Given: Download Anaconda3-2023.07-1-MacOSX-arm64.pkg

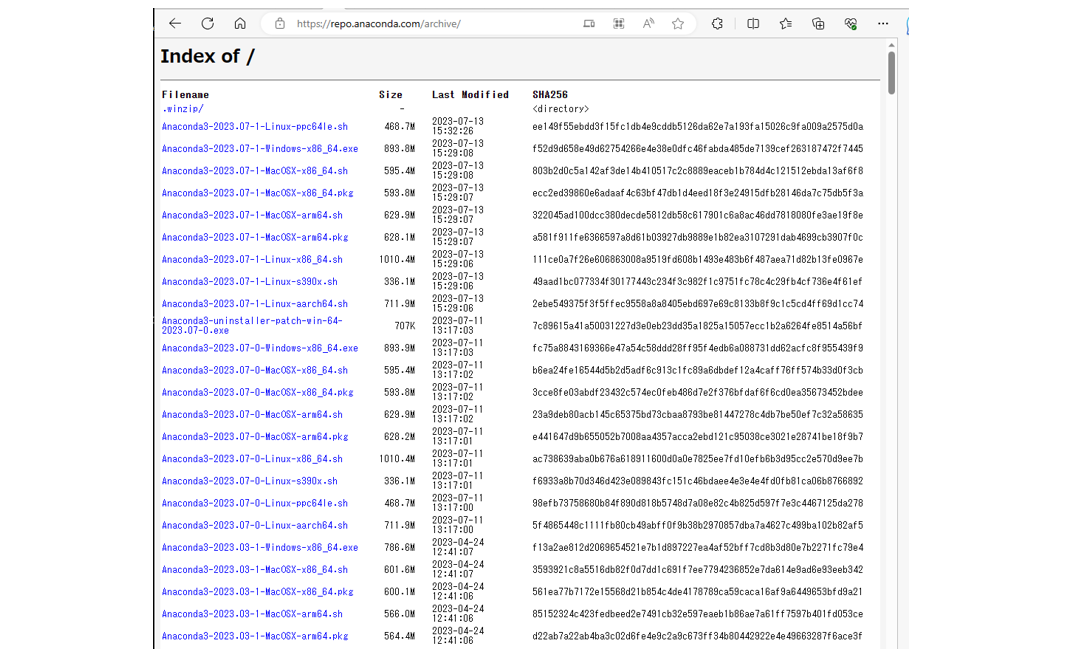Looking at the screenshot, I should [x=254, y=237].
